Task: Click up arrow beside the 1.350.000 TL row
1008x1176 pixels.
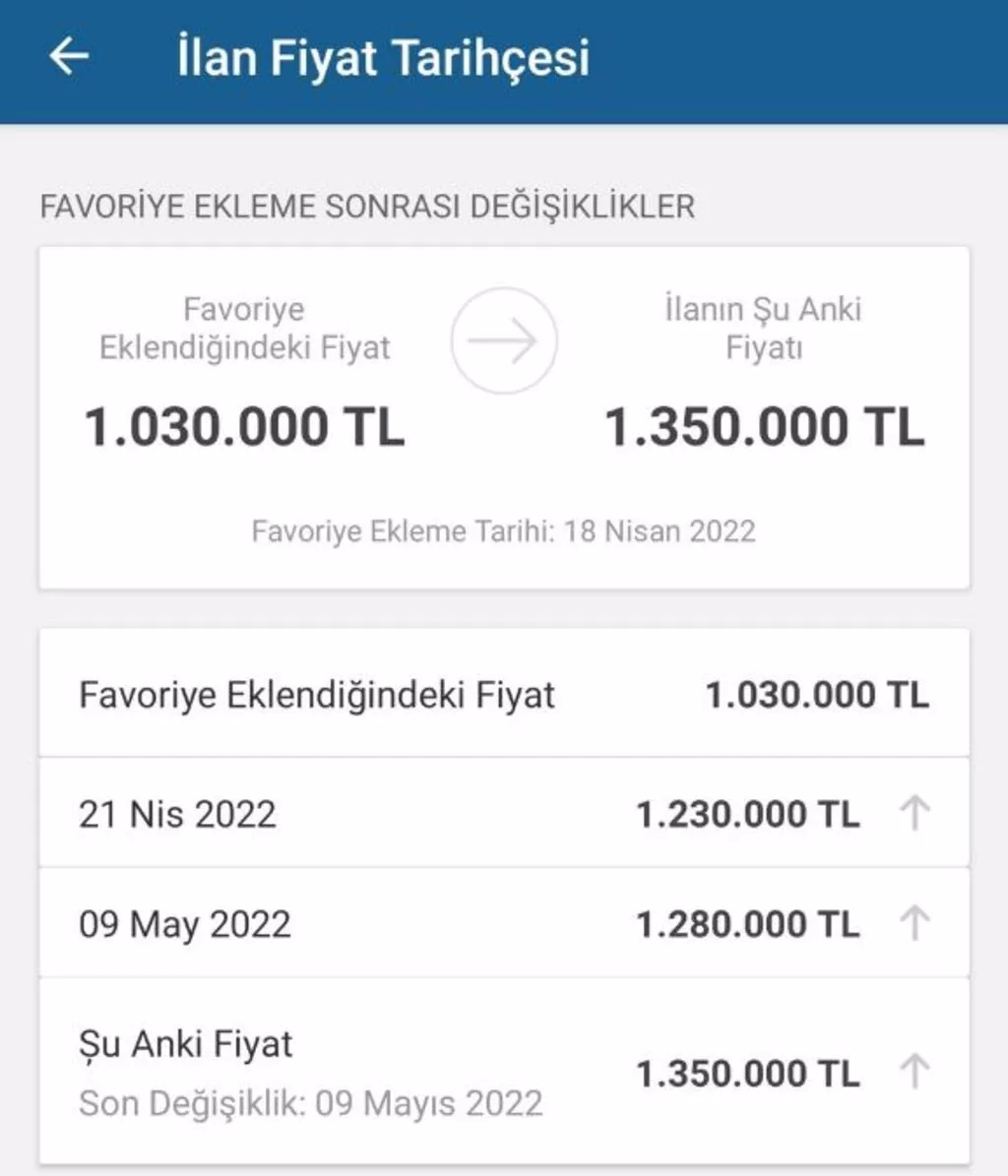Action: [x=914, y=1072]
